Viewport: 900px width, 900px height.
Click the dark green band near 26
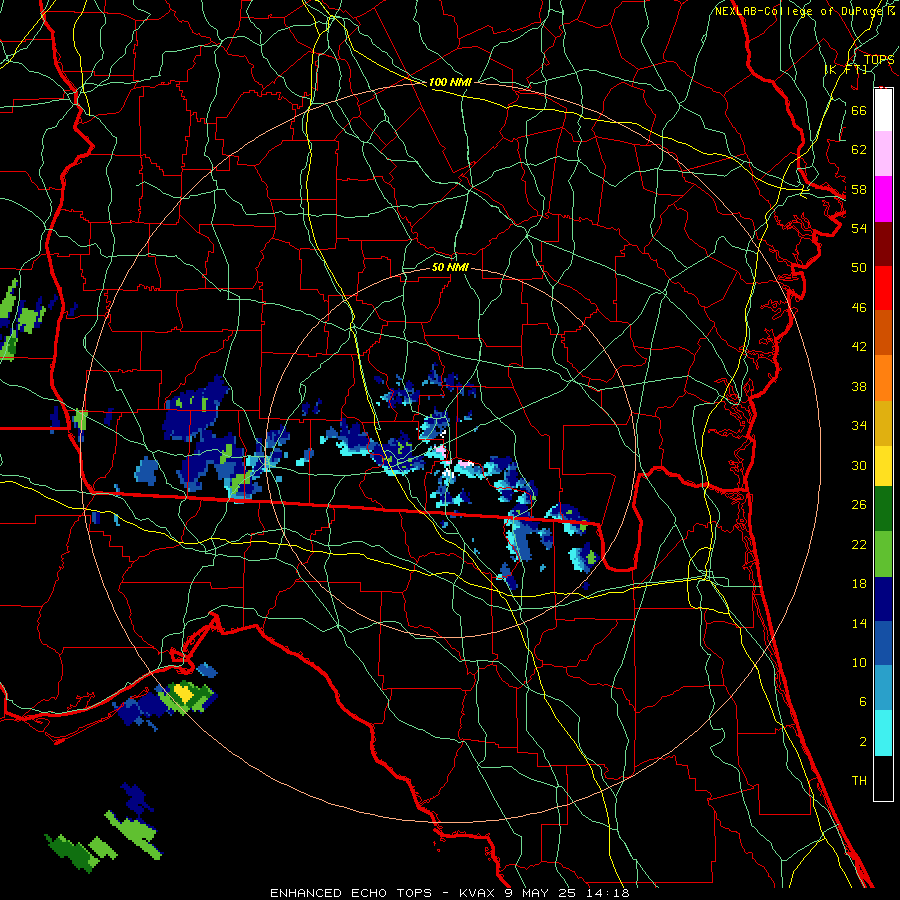pyautogui.click(x=883, y=509)
